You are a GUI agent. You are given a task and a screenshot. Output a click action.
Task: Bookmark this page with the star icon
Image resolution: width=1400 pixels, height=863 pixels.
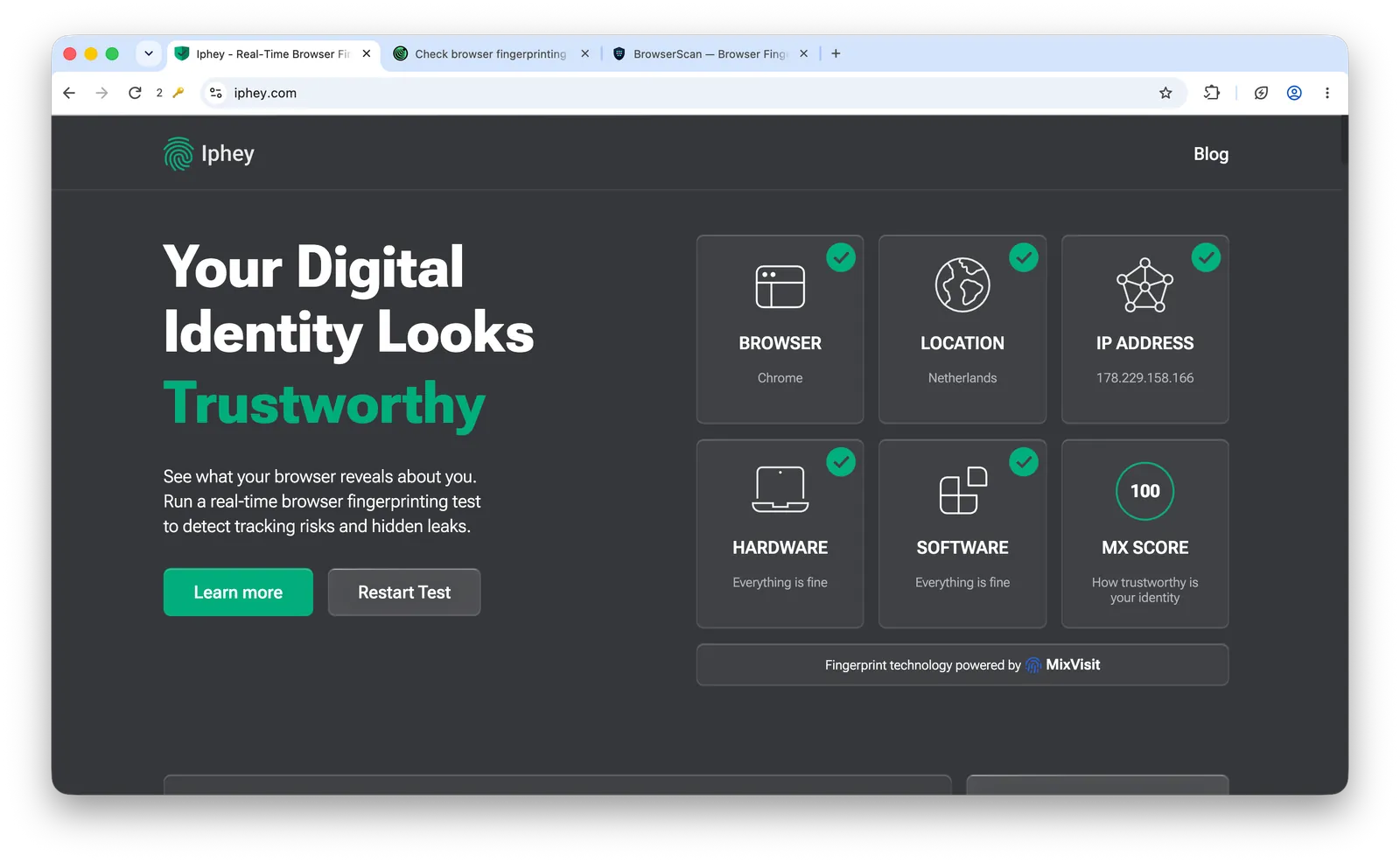pyautogui.click(x=1165, y=93)
